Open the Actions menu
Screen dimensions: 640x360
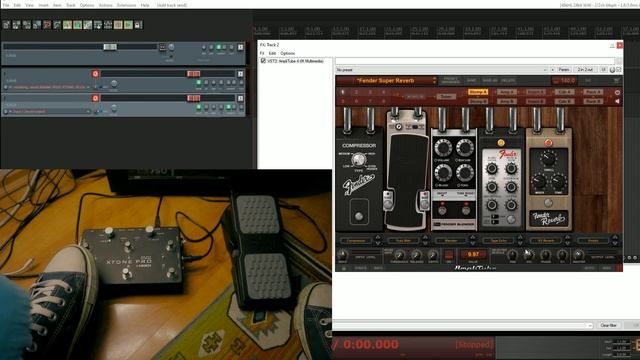106,5
